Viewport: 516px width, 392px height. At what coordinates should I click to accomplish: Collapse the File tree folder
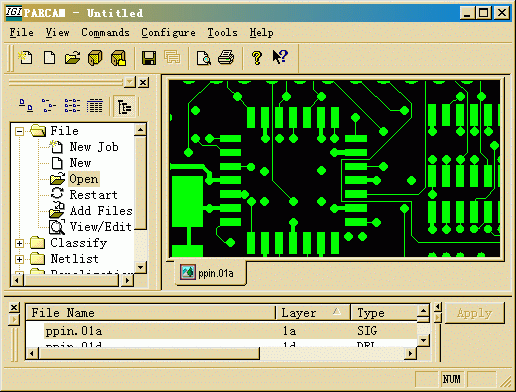(19, 131)
